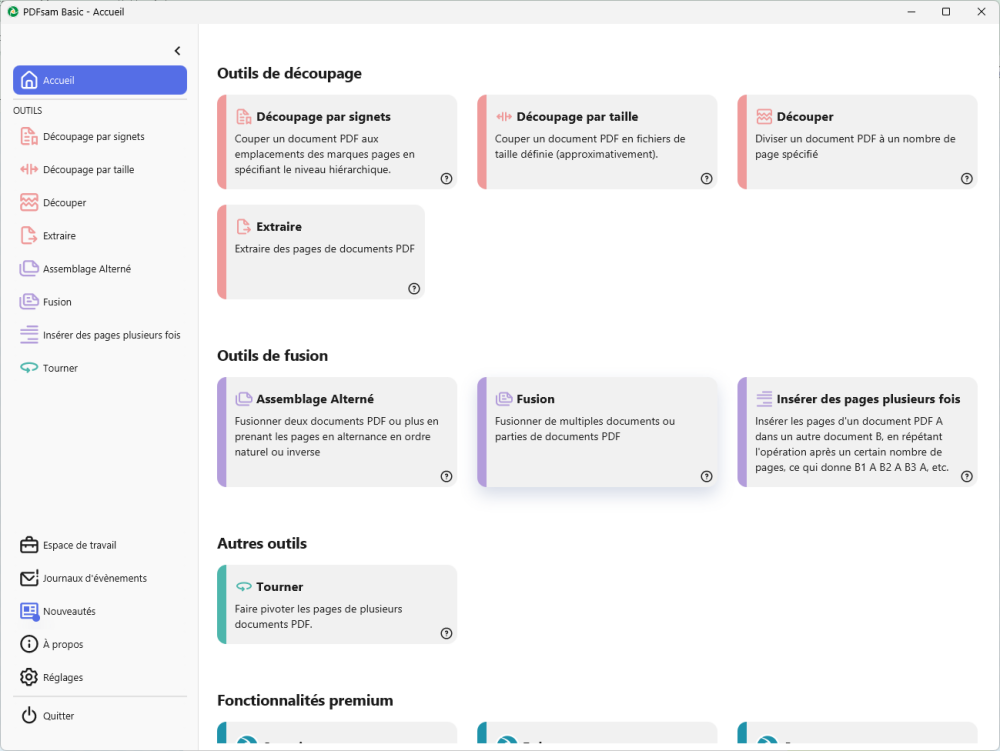The height and width of the screenshot is (751, 1000).
Task: Open Découpage par signets from sidebar menu
Action: (x=100, y=136)
